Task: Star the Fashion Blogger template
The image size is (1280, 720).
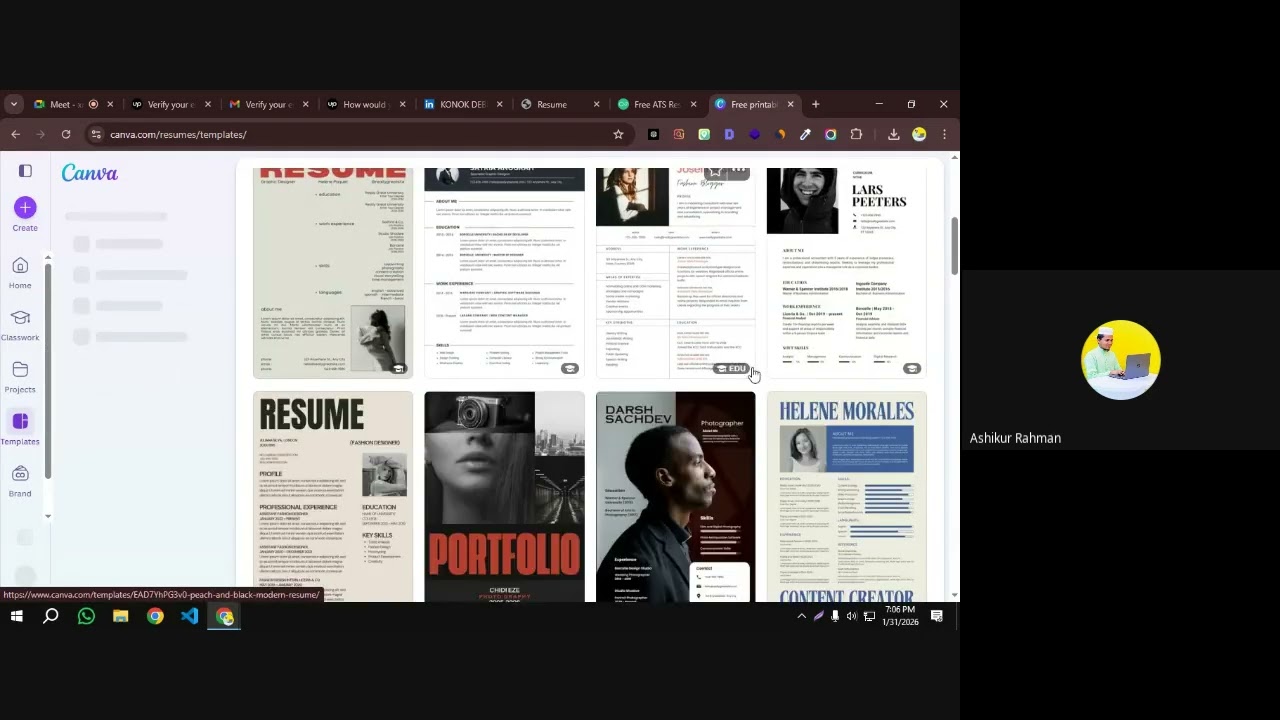Action: pos(715,172)
